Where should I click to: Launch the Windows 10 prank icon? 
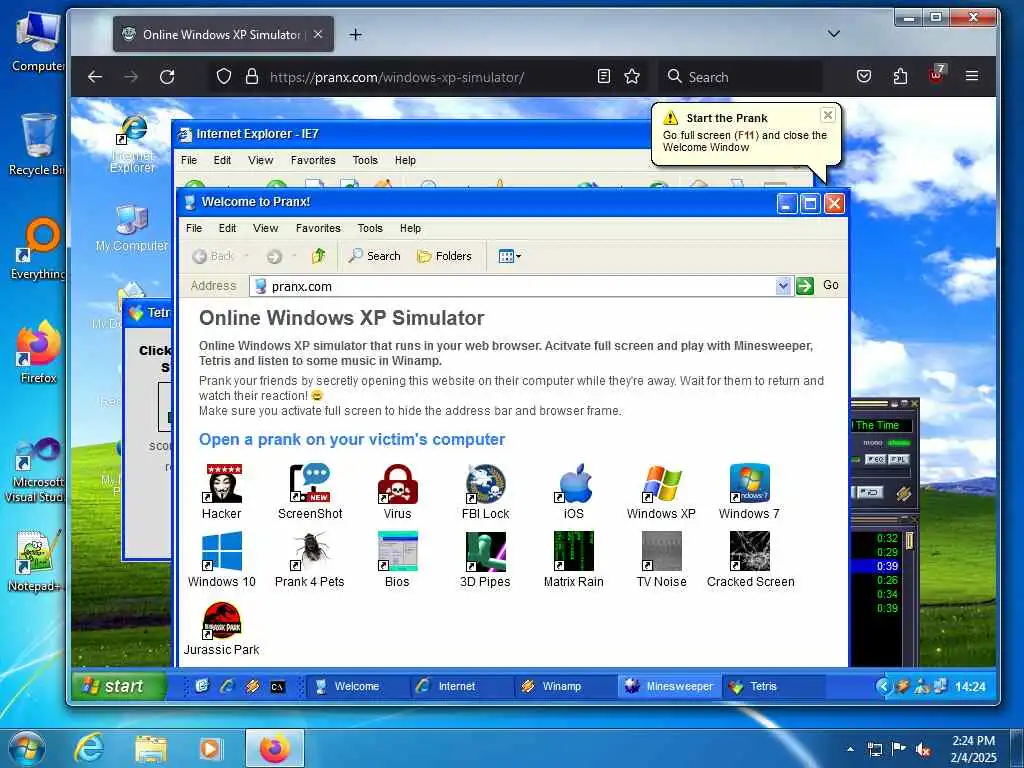click(221, 559)
